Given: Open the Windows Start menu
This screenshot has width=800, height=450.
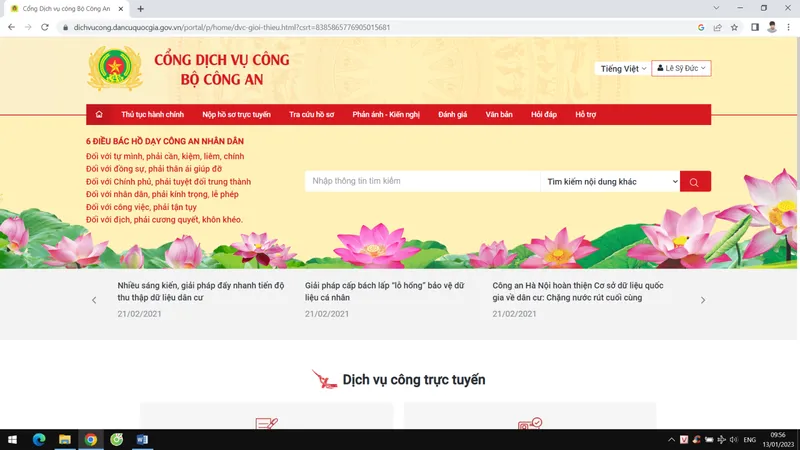Looking at the screenshot, I should tap(12, 439).
